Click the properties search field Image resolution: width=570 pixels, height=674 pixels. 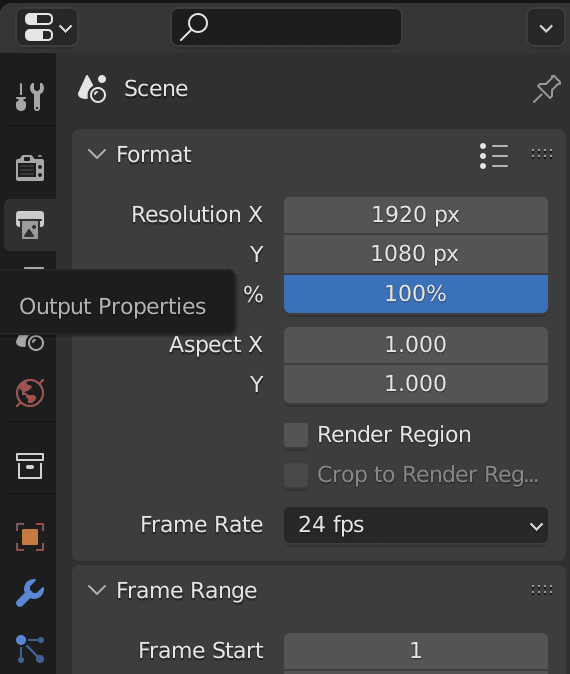tap(286, 27)
